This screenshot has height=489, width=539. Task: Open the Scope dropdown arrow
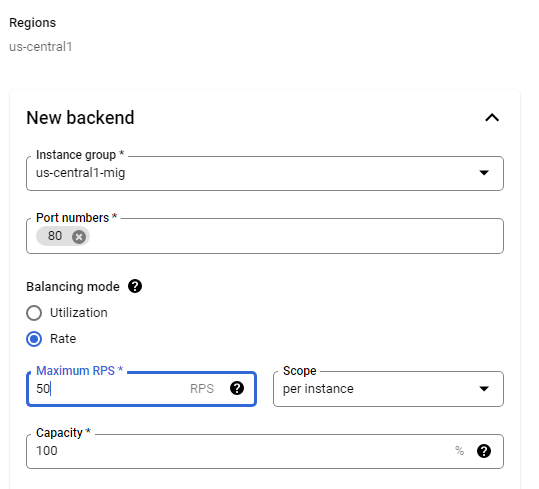pos(484,389)
